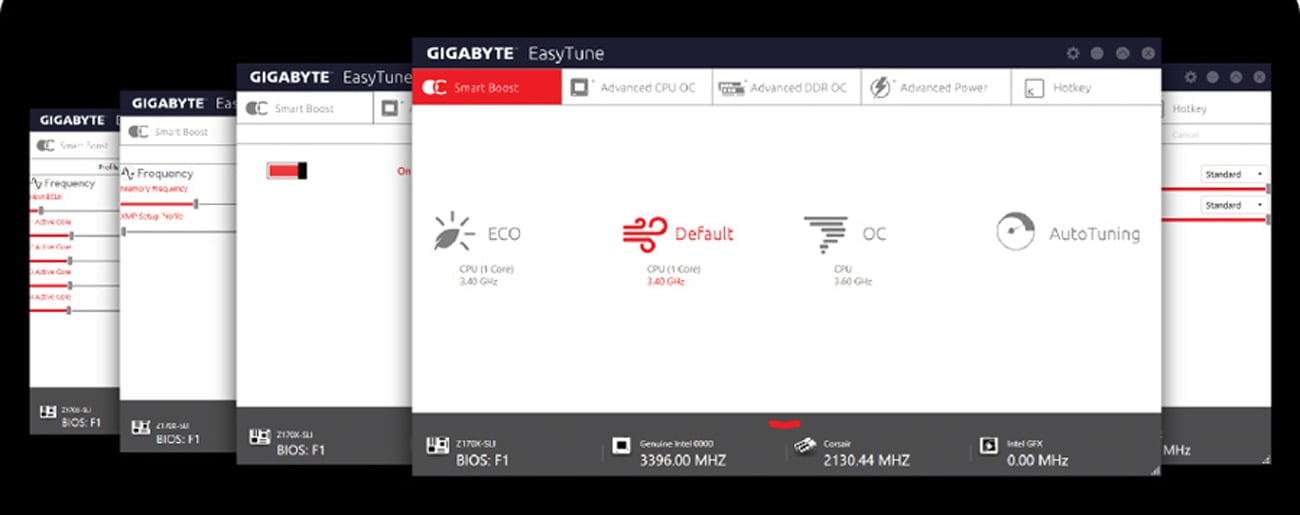Click greyed Cancel button in back Hotkey window
Screen dimensions: 1300x515
coord(1185,135)
